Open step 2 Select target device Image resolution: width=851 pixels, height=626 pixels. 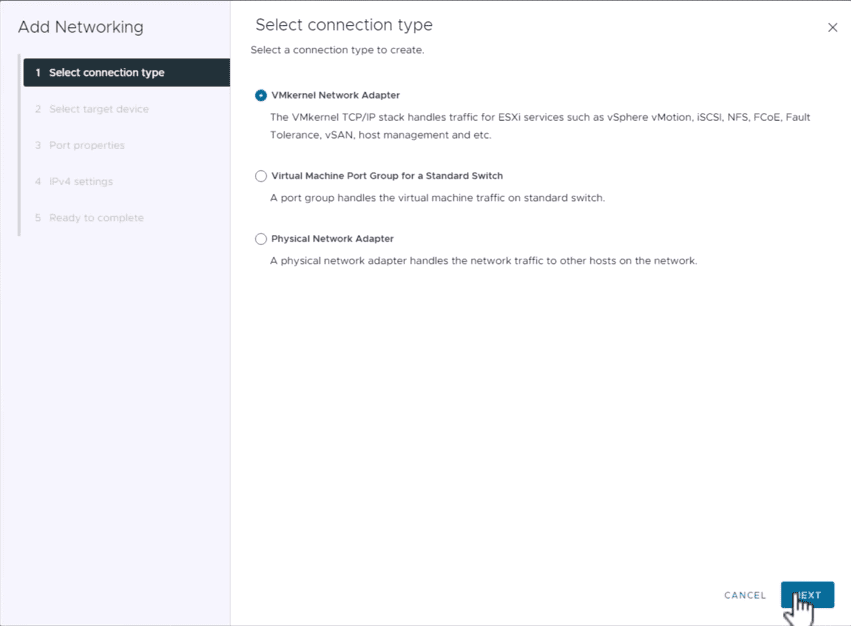coord(98,109)
